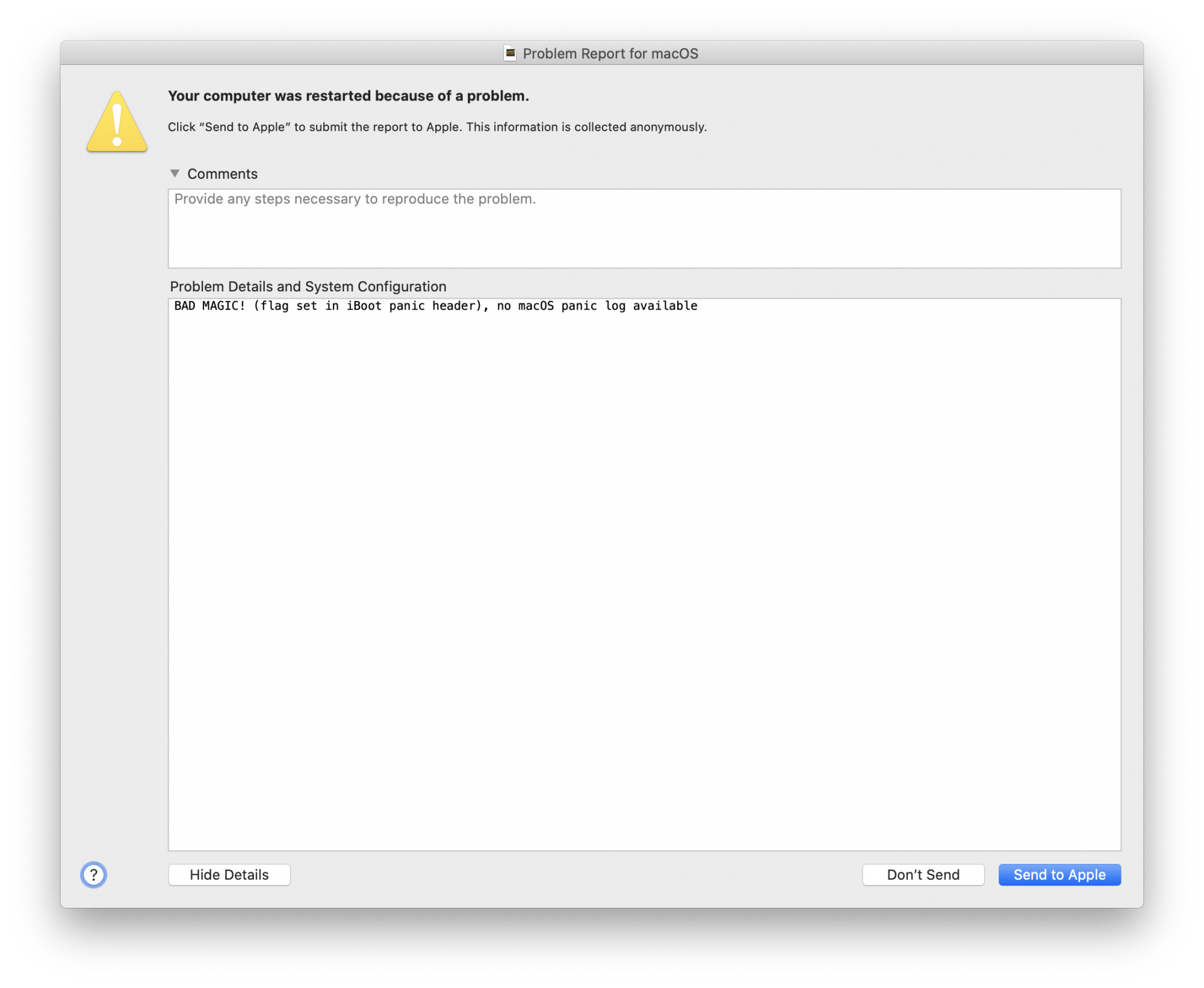The height and width of the screenshot is (988, 1204).
Task: Click the empty title bar area left of the title
Action: [x=271, y=54]
